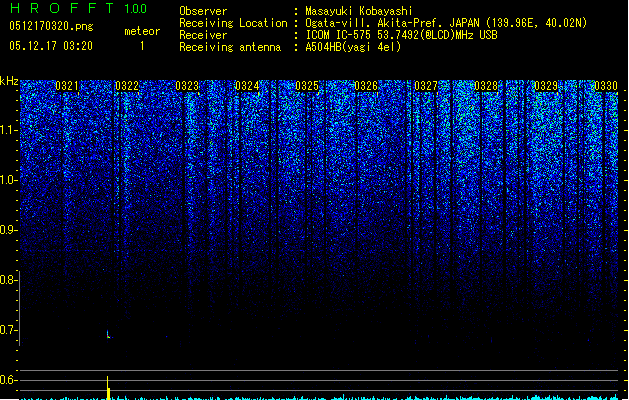The image size is (629, 400).
Task: Click the 1.0 frequency axis label
Action: pyautogui.click(x=8, y=180)
